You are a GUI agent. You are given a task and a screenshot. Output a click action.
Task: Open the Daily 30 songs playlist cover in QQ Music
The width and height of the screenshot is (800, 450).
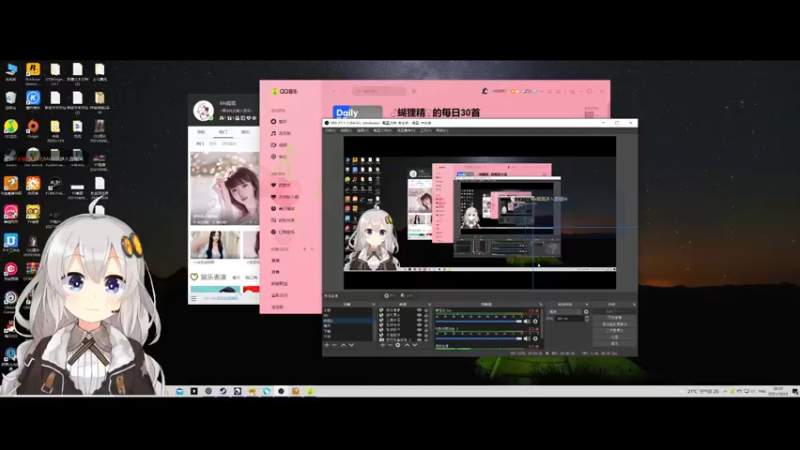[357, 113]
